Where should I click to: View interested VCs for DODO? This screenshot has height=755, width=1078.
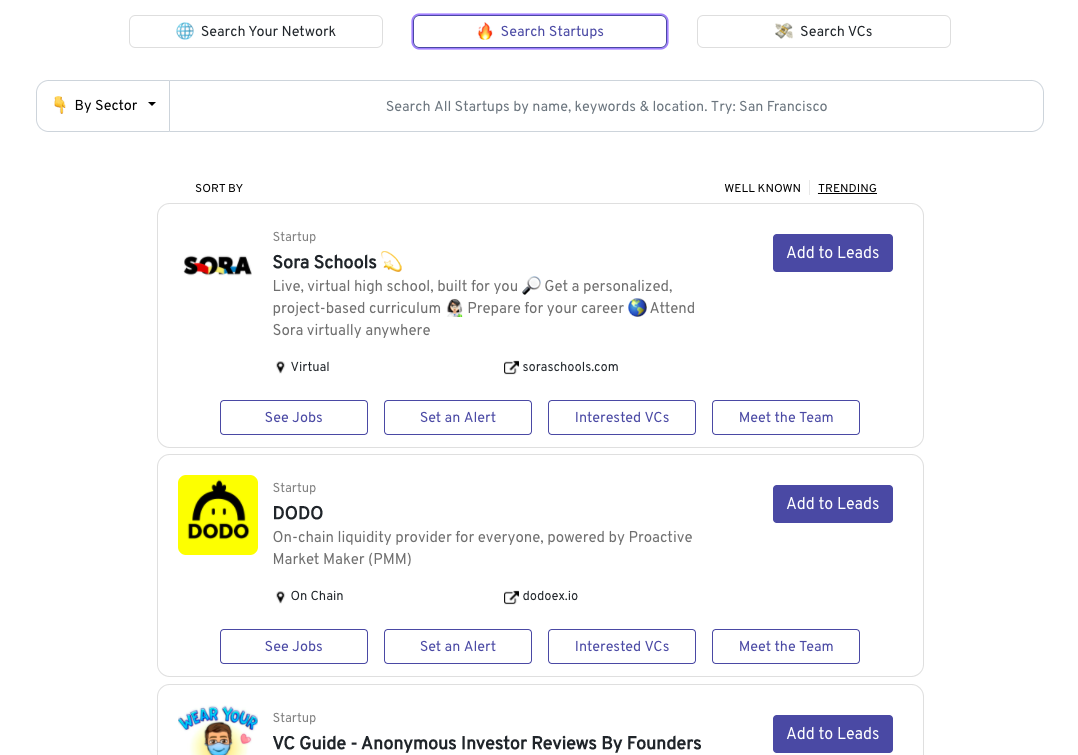[622, 647]
